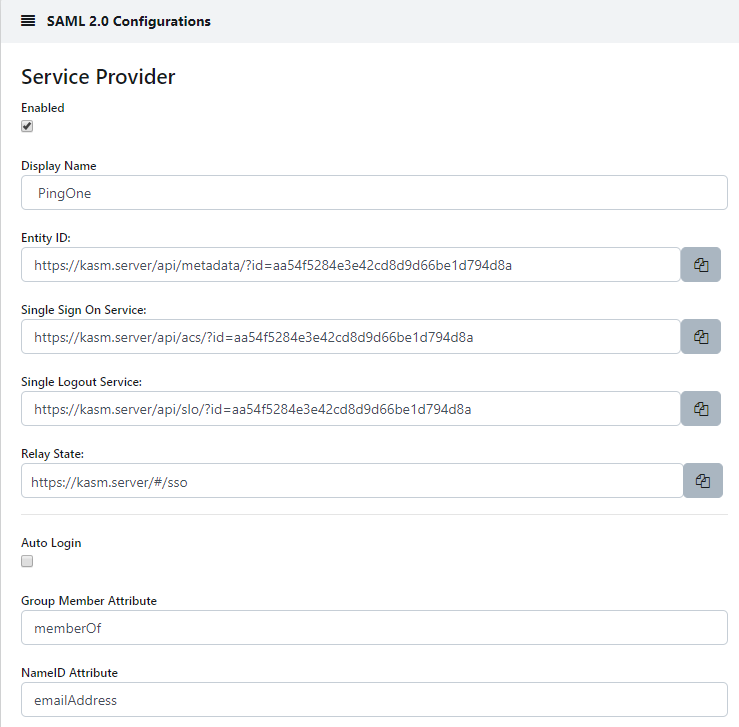The width and height of the screenshot is (739, 727).
Task: Click the "Auto Login" label text
Action: tap(51, 543)
